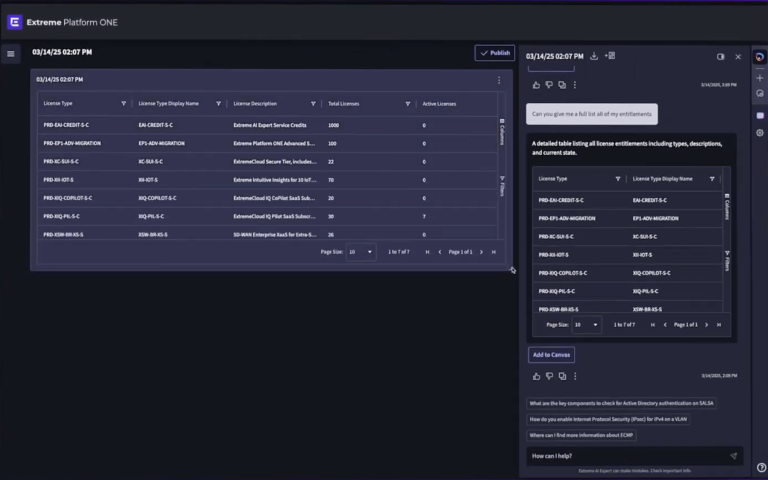Click the Active Licenses value 7

tap(424, 216)
